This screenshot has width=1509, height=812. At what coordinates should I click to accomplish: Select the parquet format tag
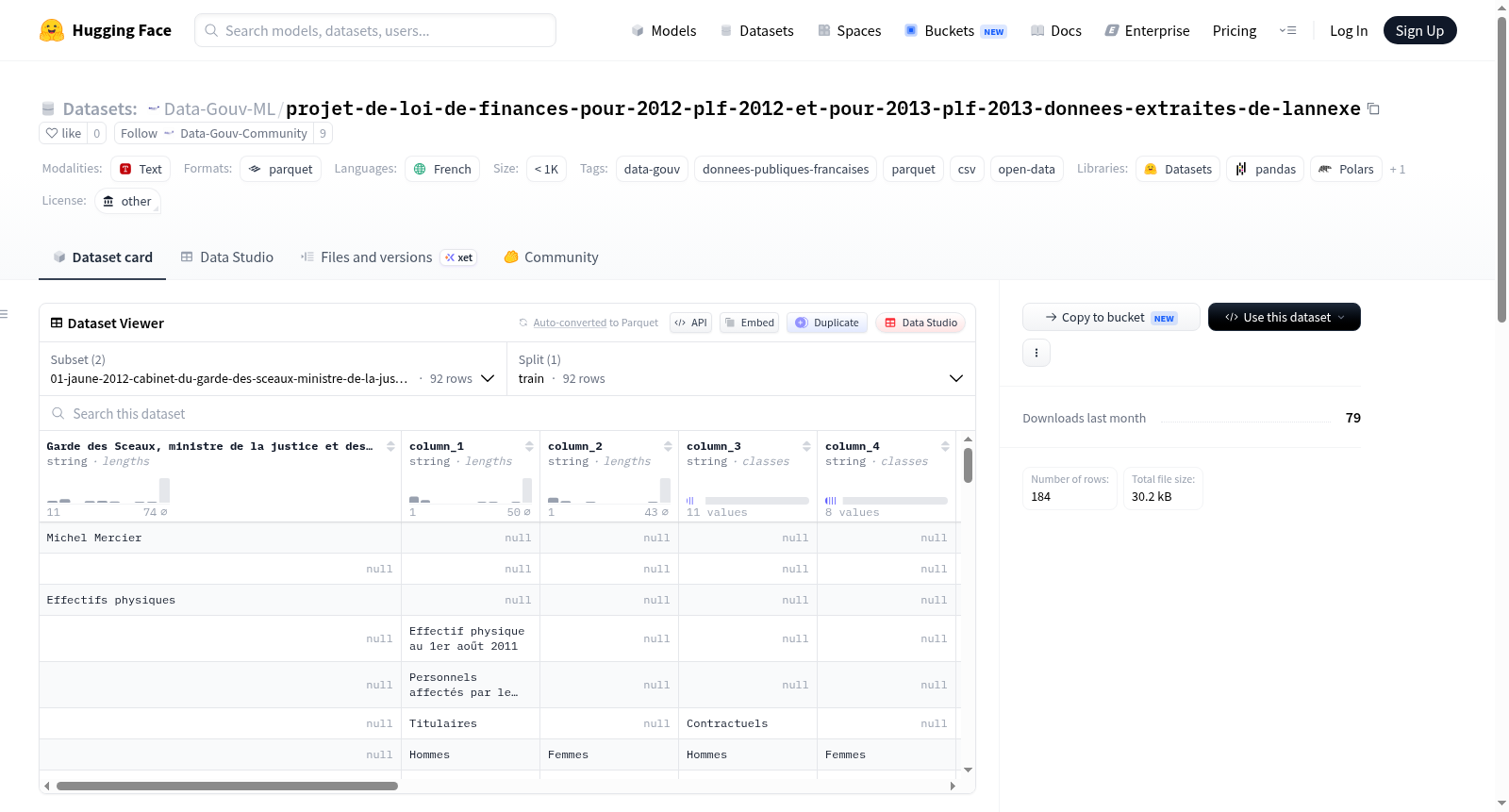[x=281, y=169]
